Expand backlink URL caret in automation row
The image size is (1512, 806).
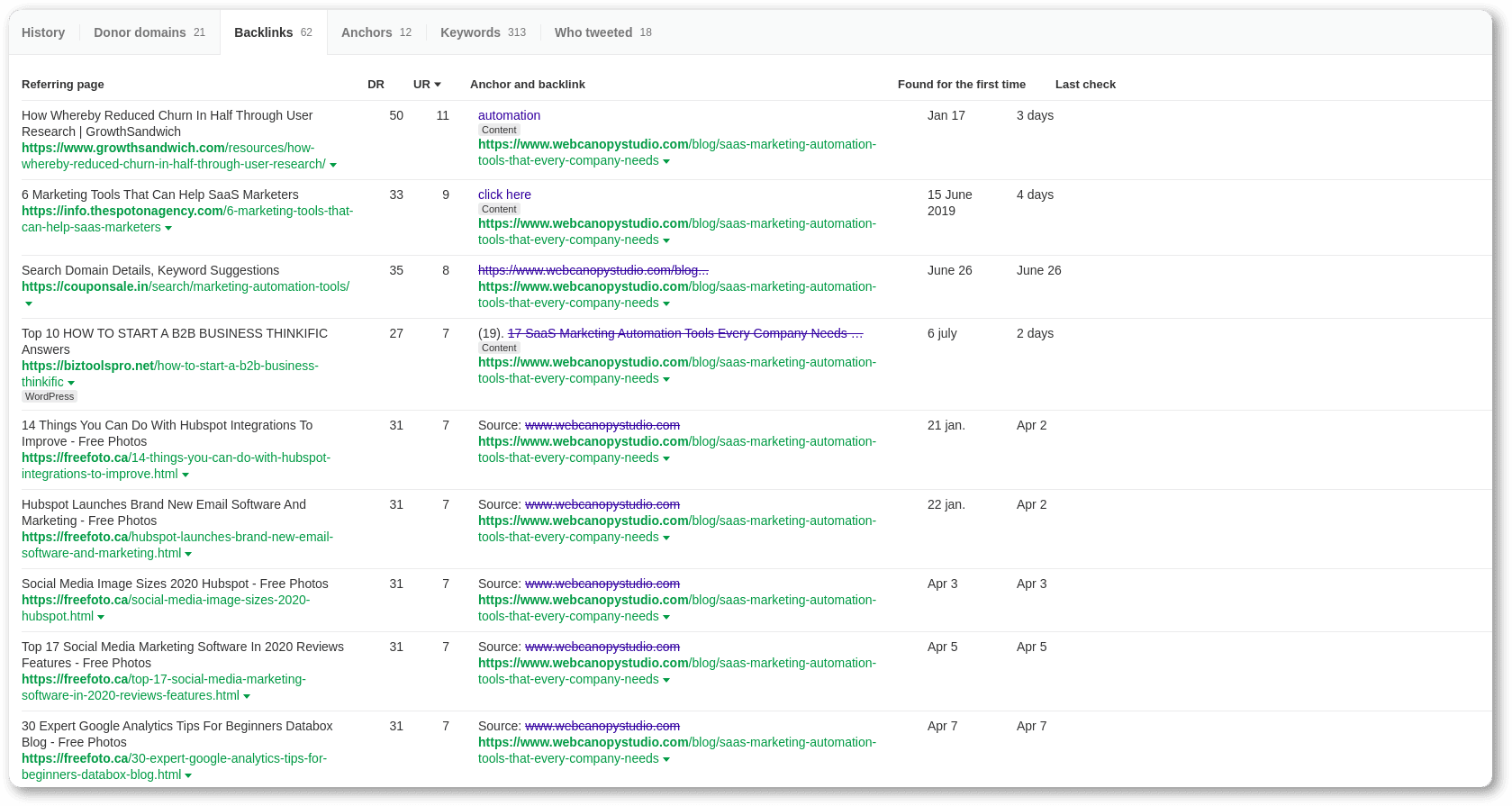tap(666, 161)
